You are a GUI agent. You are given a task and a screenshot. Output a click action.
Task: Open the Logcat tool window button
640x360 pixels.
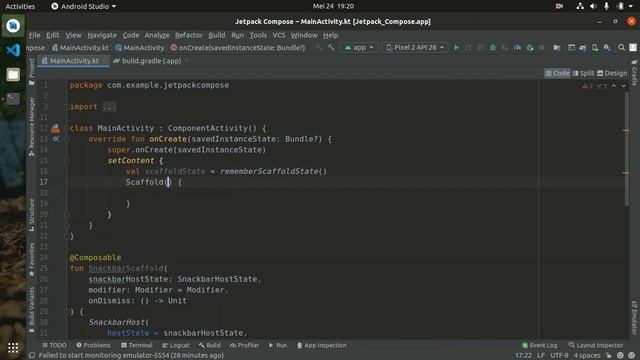click(176, 345)
